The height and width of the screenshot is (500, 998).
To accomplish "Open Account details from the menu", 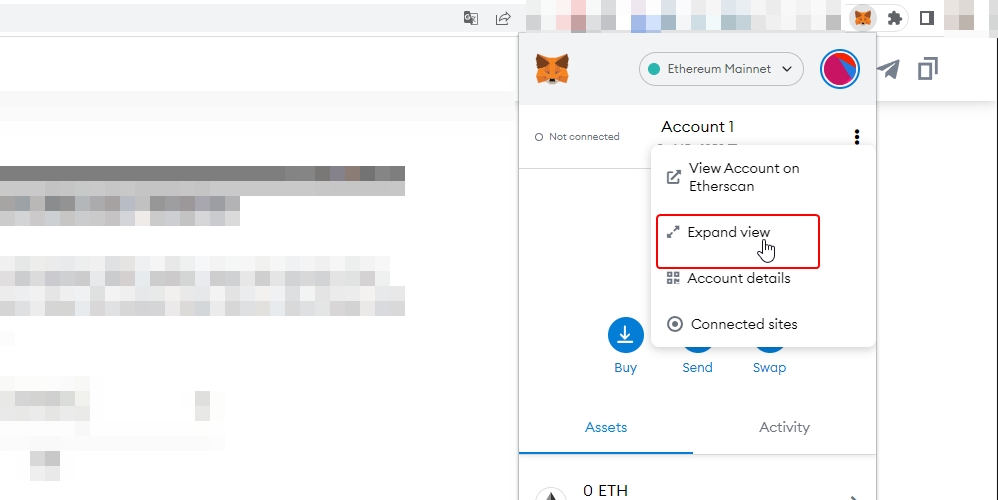I will pos(738,278).
